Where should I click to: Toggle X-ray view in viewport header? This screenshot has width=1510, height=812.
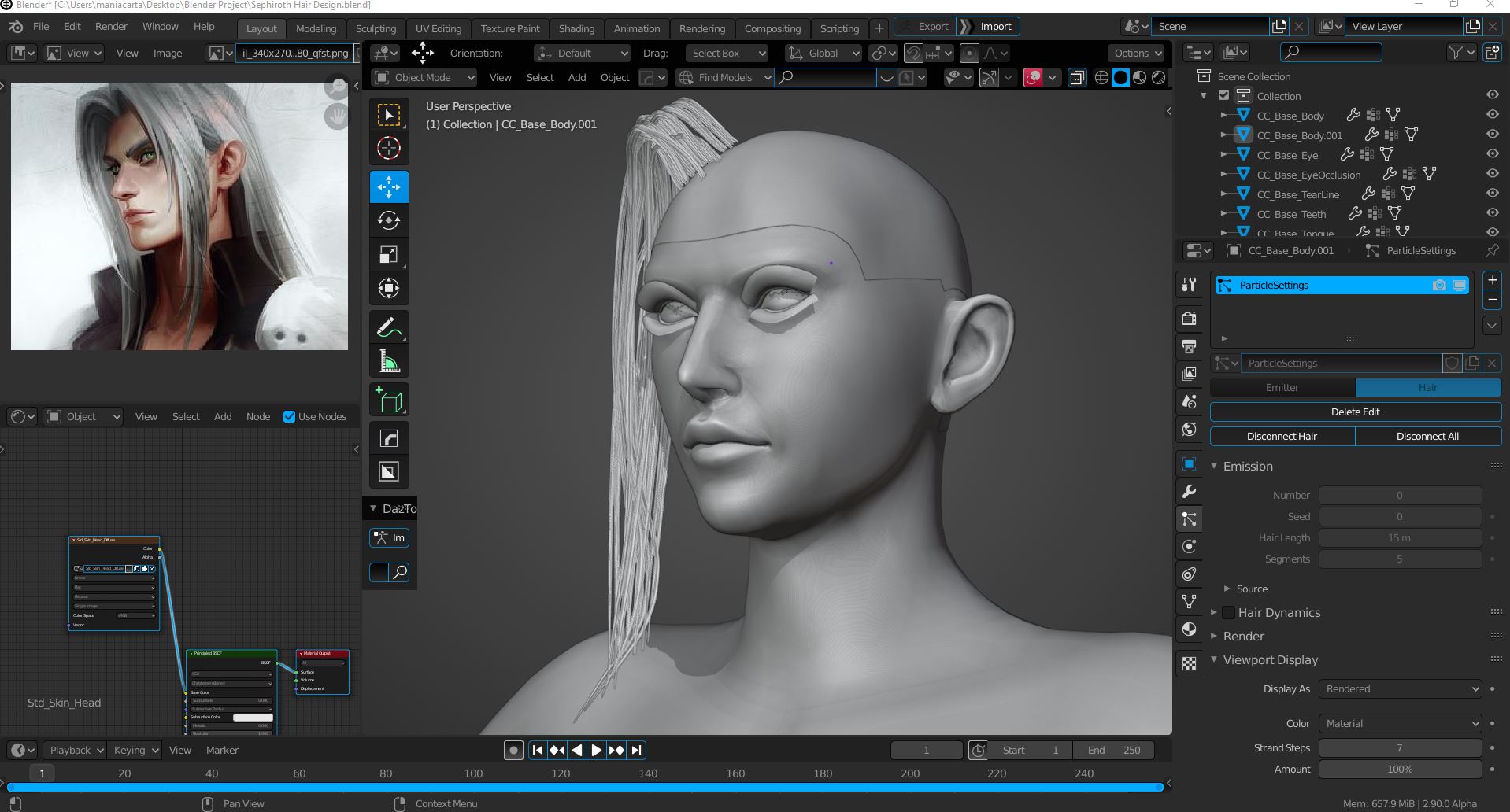coord(1077,77)
